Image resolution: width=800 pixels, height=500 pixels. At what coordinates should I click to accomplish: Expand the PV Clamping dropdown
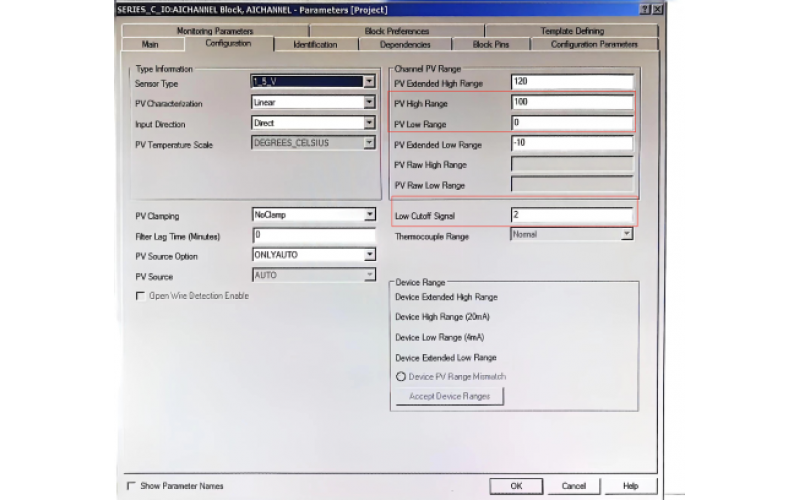tap(369, 214)
